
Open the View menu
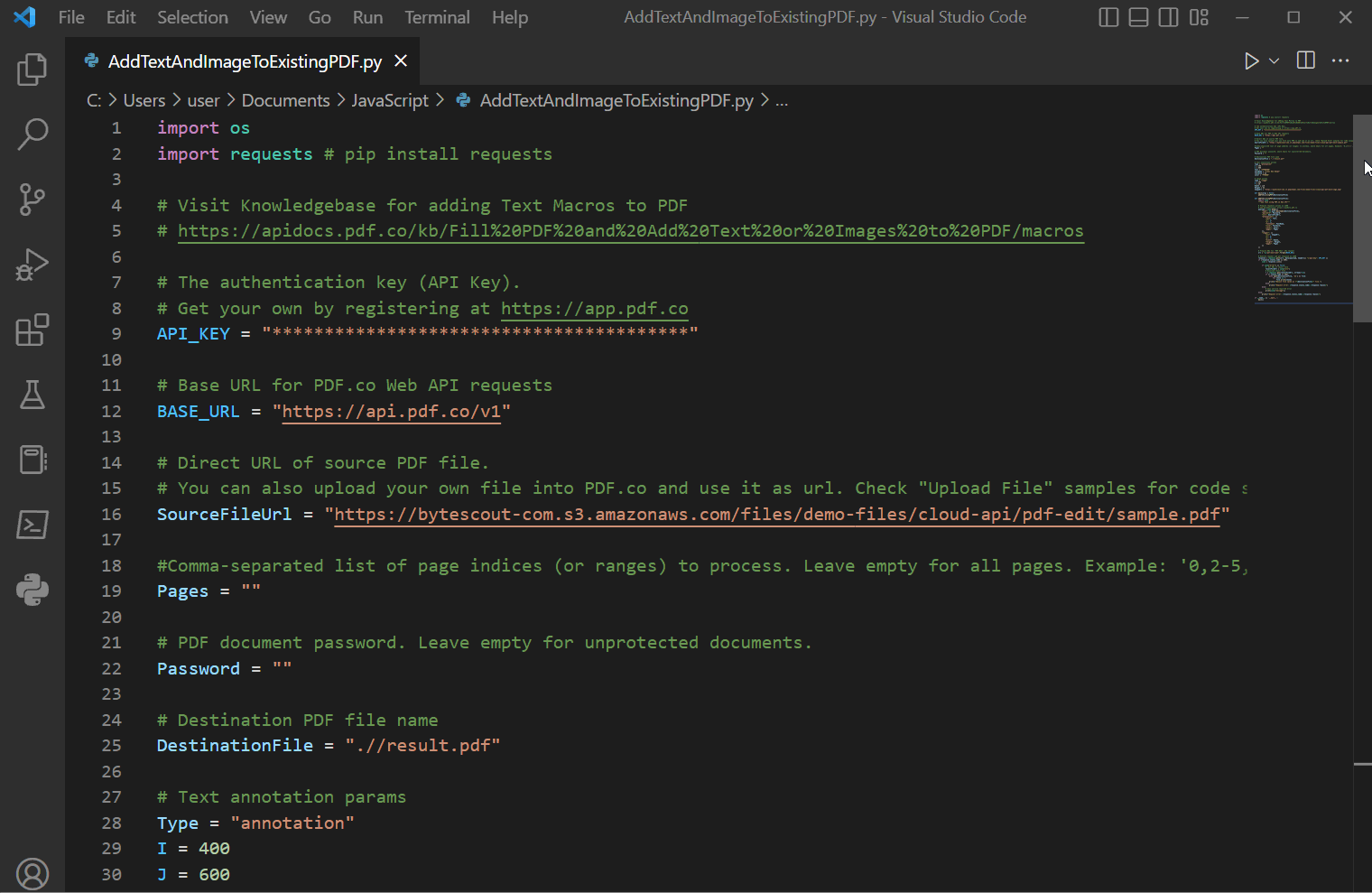268,17
